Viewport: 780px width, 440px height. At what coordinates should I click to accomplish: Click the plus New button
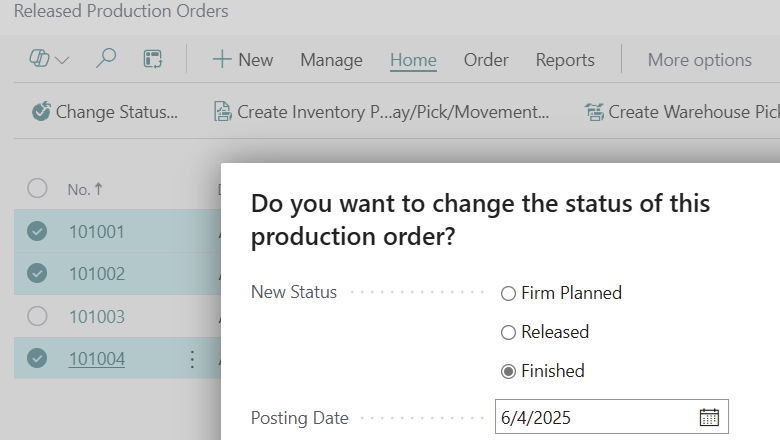click(243, 60)
